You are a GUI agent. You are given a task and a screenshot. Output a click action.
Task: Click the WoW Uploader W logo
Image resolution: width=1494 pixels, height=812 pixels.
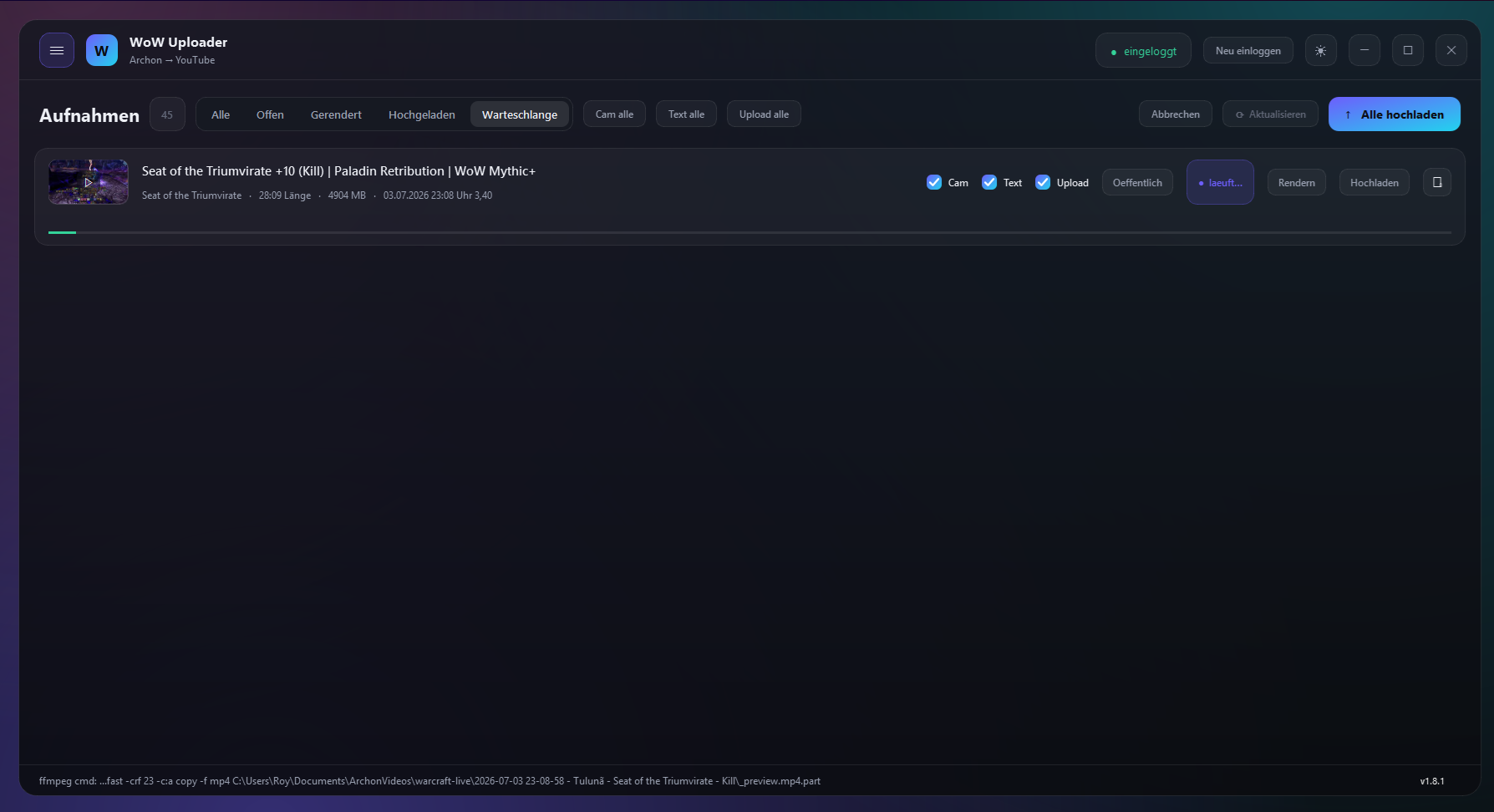click(x=102, y=50)
